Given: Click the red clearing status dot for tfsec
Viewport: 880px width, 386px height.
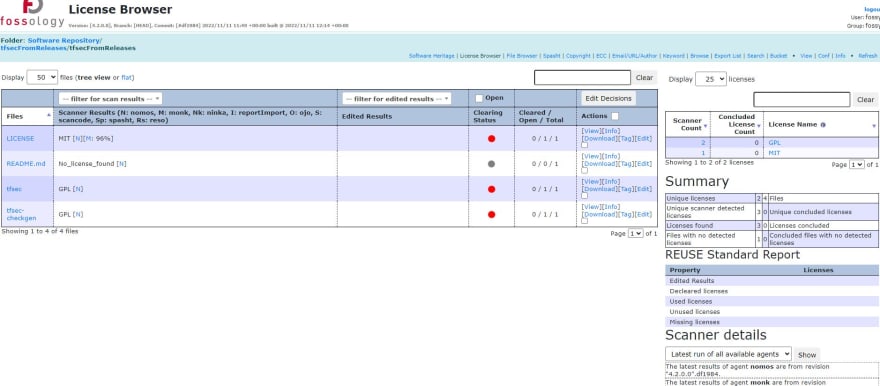Looking at the screenshot, I should point(492,189).
